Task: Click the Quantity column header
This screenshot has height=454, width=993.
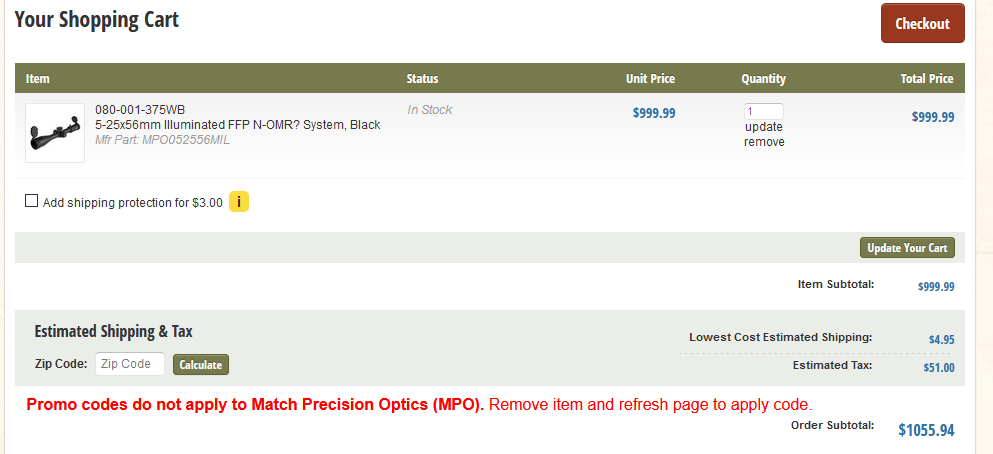Action: point(764,79)
